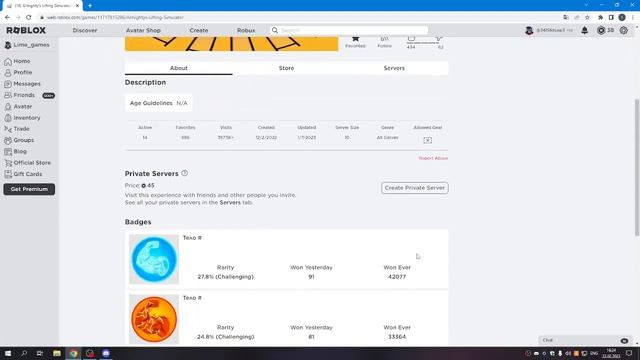The height and width of the screenshot is (360, 640).
Task: Go back with browser back arrow
Action: coord(7,17)
